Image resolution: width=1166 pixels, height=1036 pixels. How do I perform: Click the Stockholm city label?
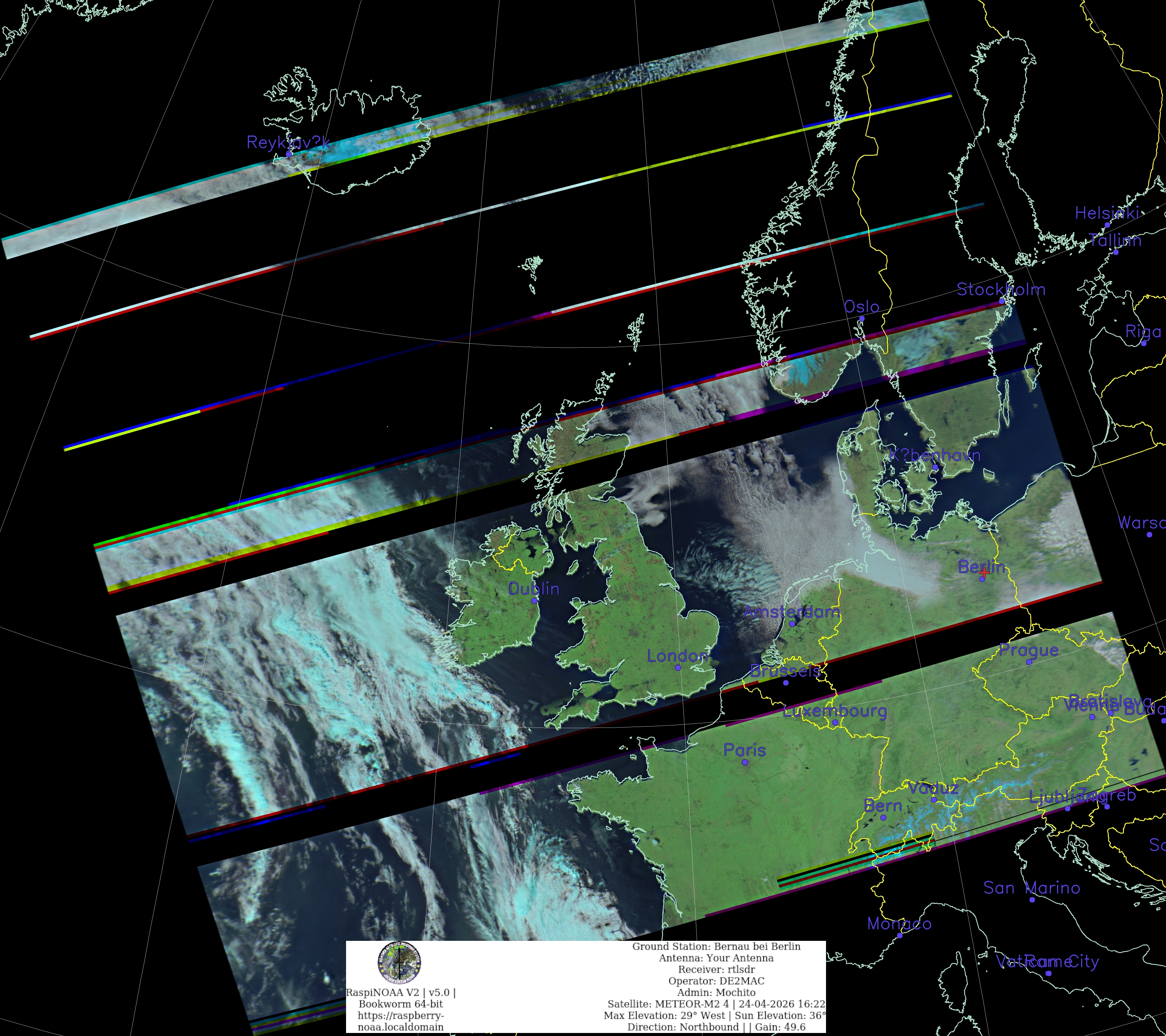click(1001, 290)
